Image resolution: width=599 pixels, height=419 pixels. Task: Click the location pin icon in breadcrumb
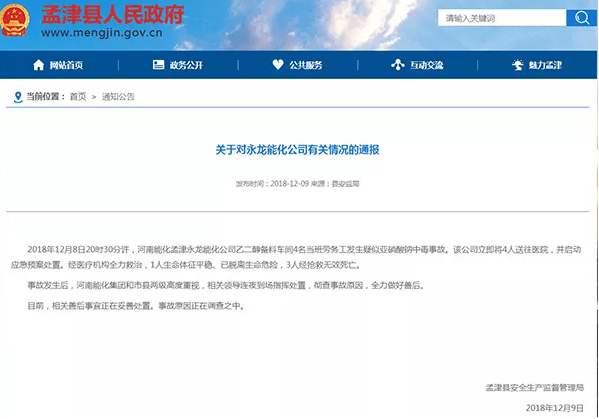click(x=18, y=97)
